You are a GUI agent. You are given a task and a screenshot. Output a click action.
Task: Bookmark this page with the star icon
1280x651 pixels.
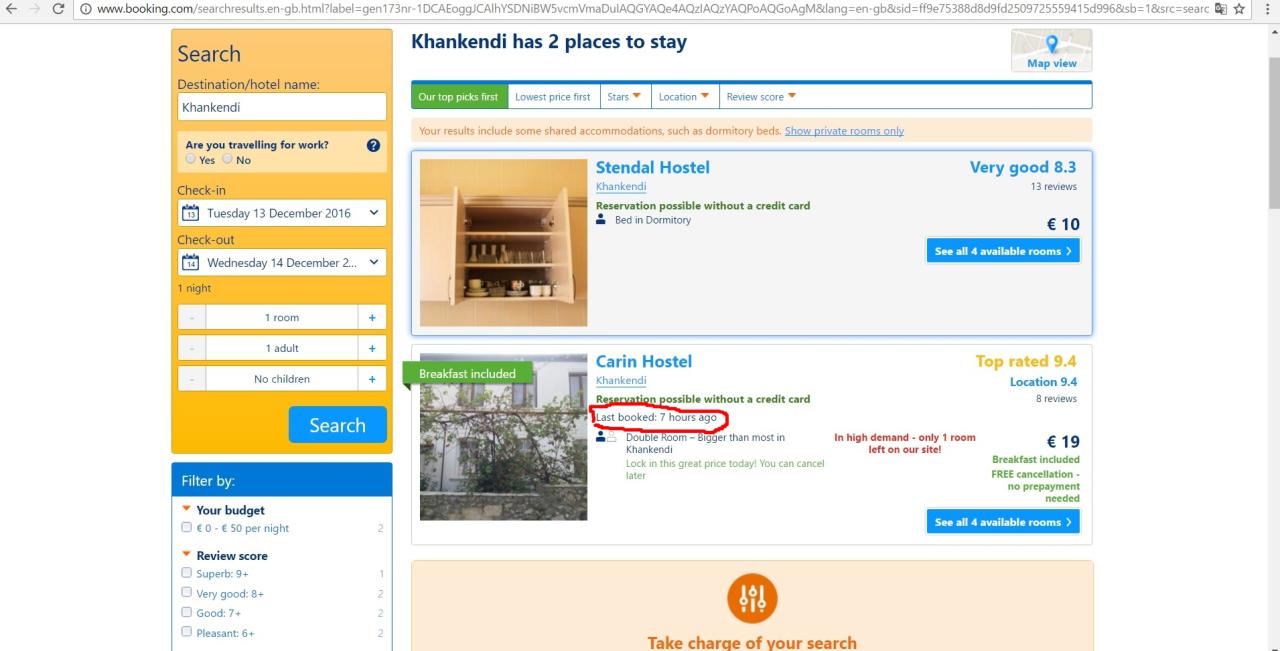coord(1240,10)
